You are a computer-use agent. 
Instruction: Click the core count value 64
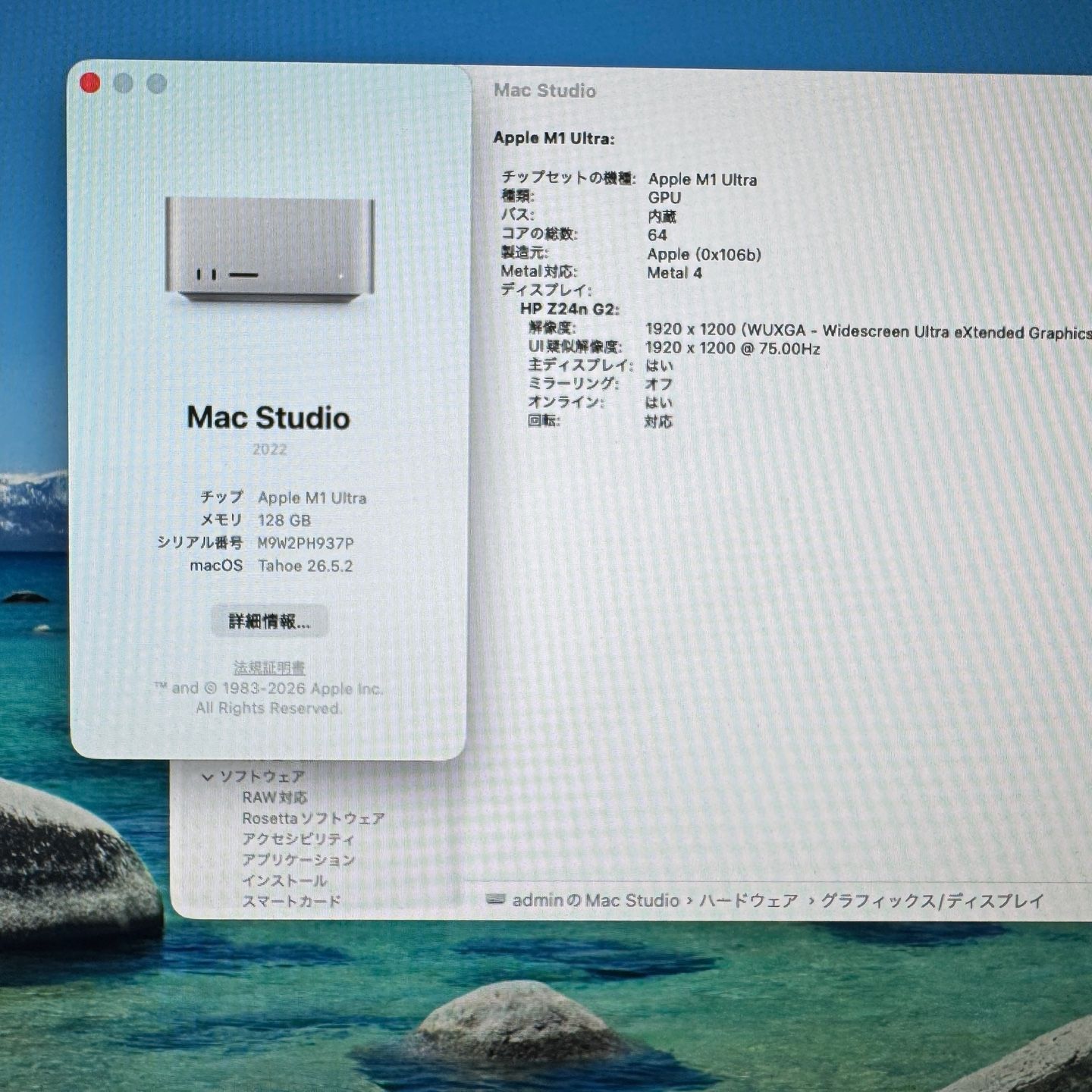(657, 235)
